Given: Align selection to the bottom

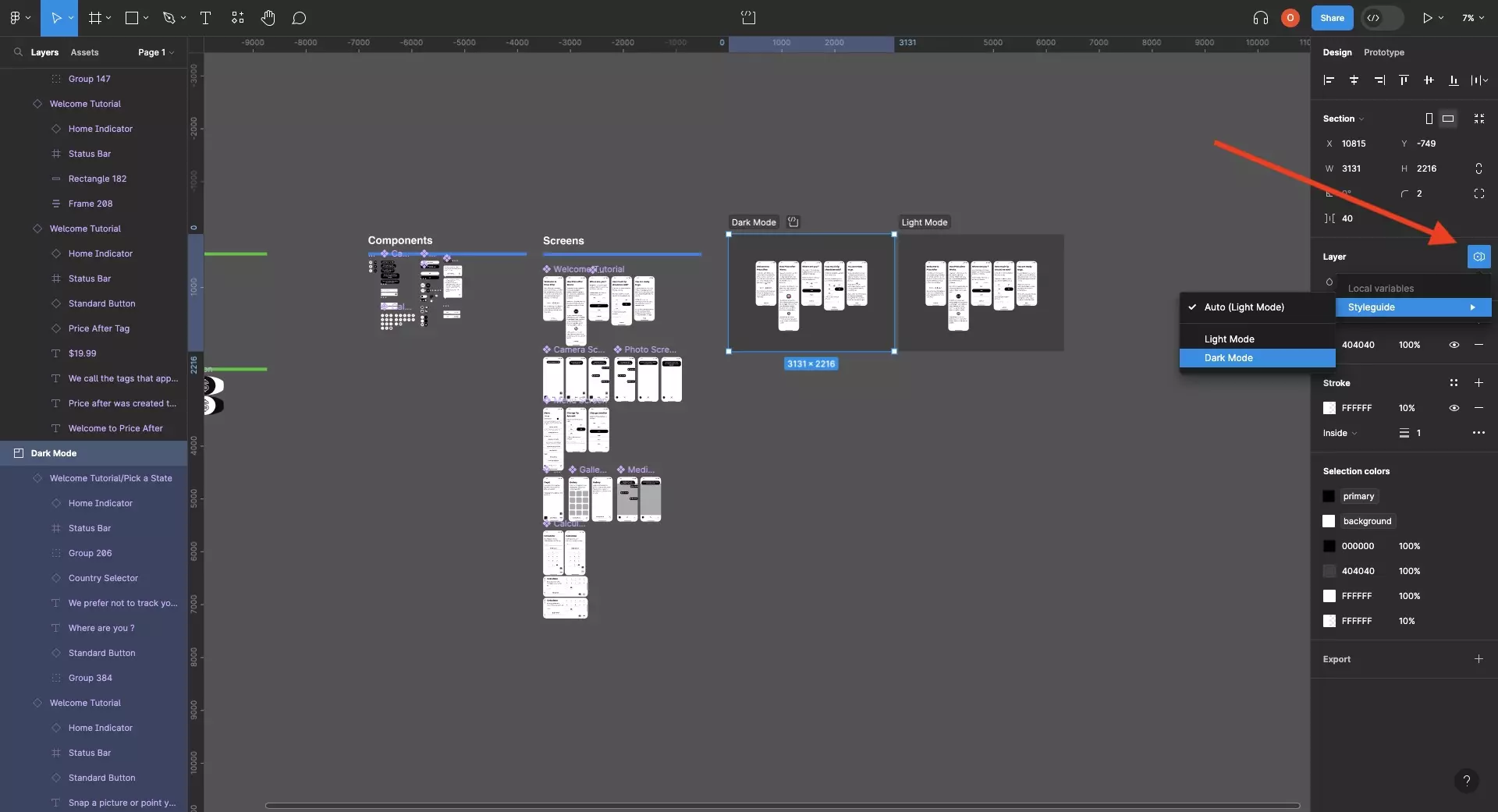Looking at the screenshot, I should 1454,80.
